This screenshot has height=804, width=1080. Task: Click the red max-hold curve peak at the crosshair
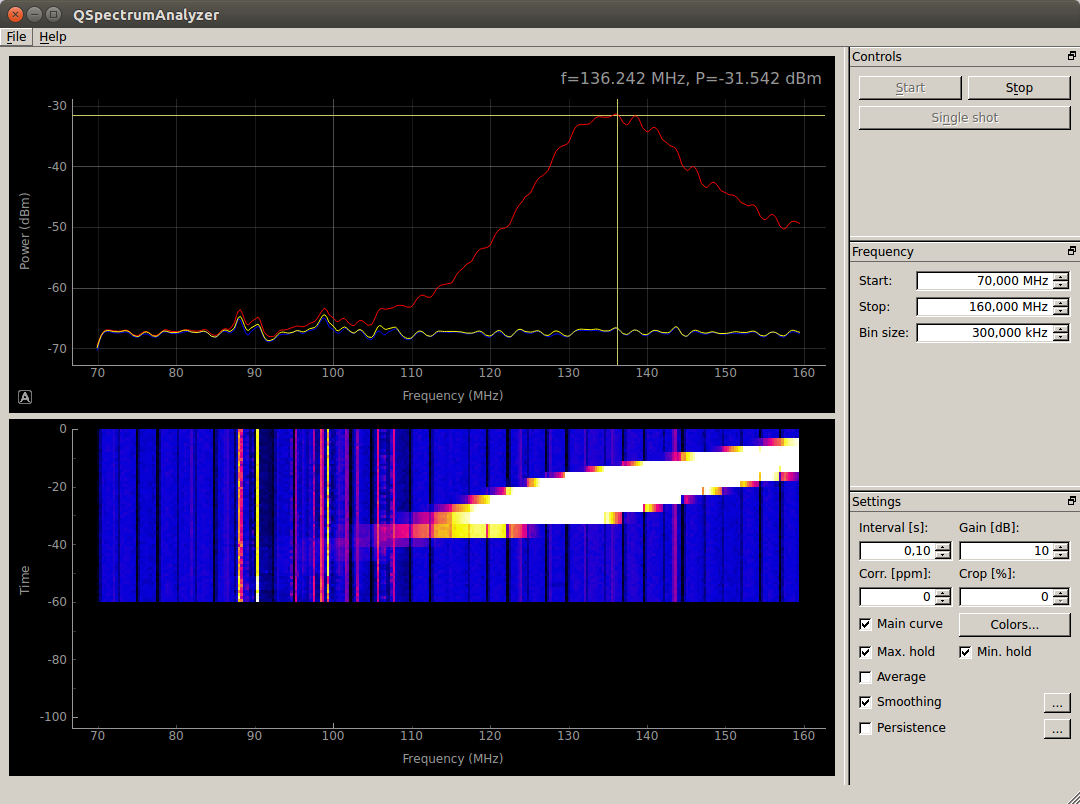click(617, 116)
